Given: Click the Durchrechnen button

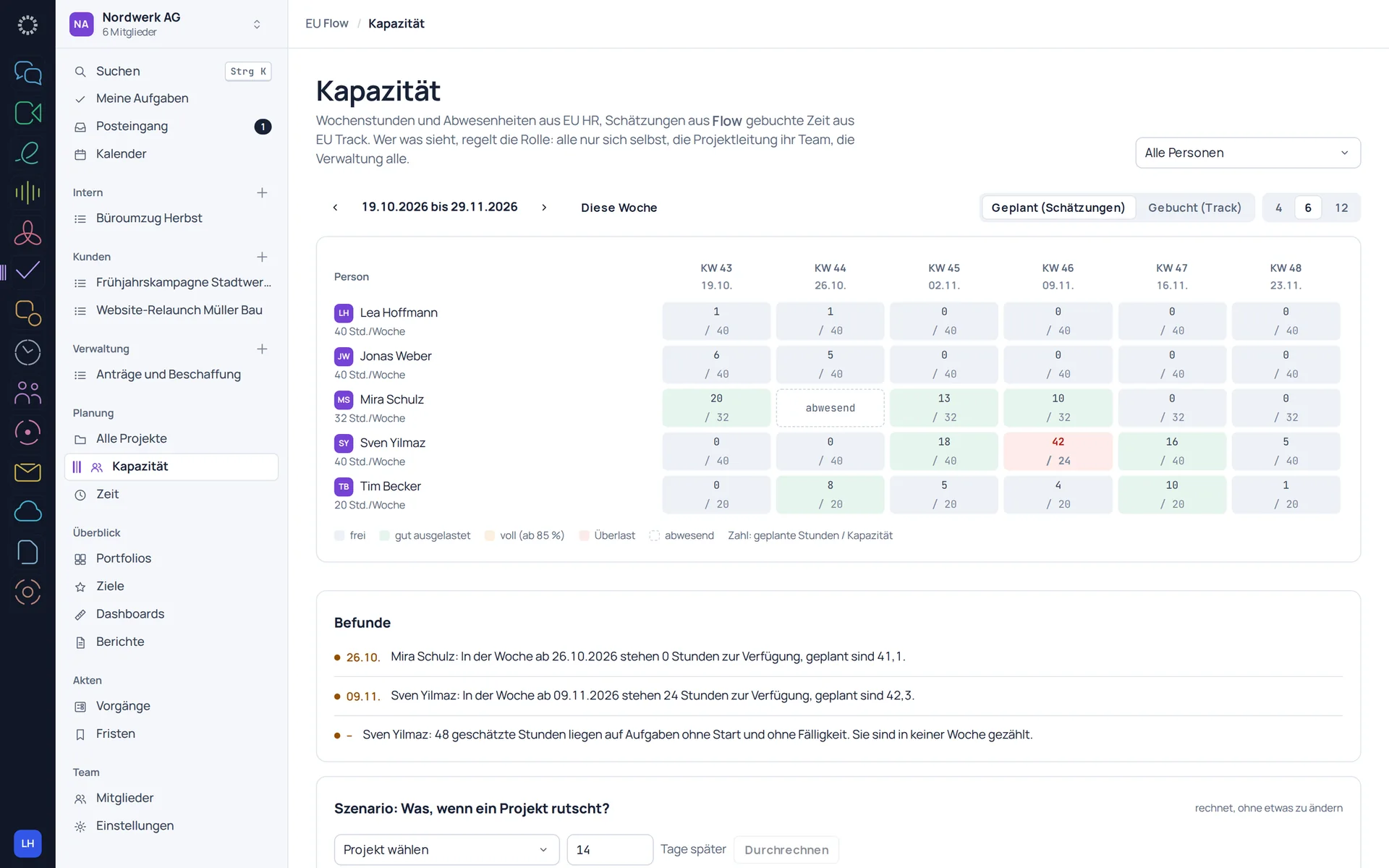Looking at the screenshot, I should point(786,850).
